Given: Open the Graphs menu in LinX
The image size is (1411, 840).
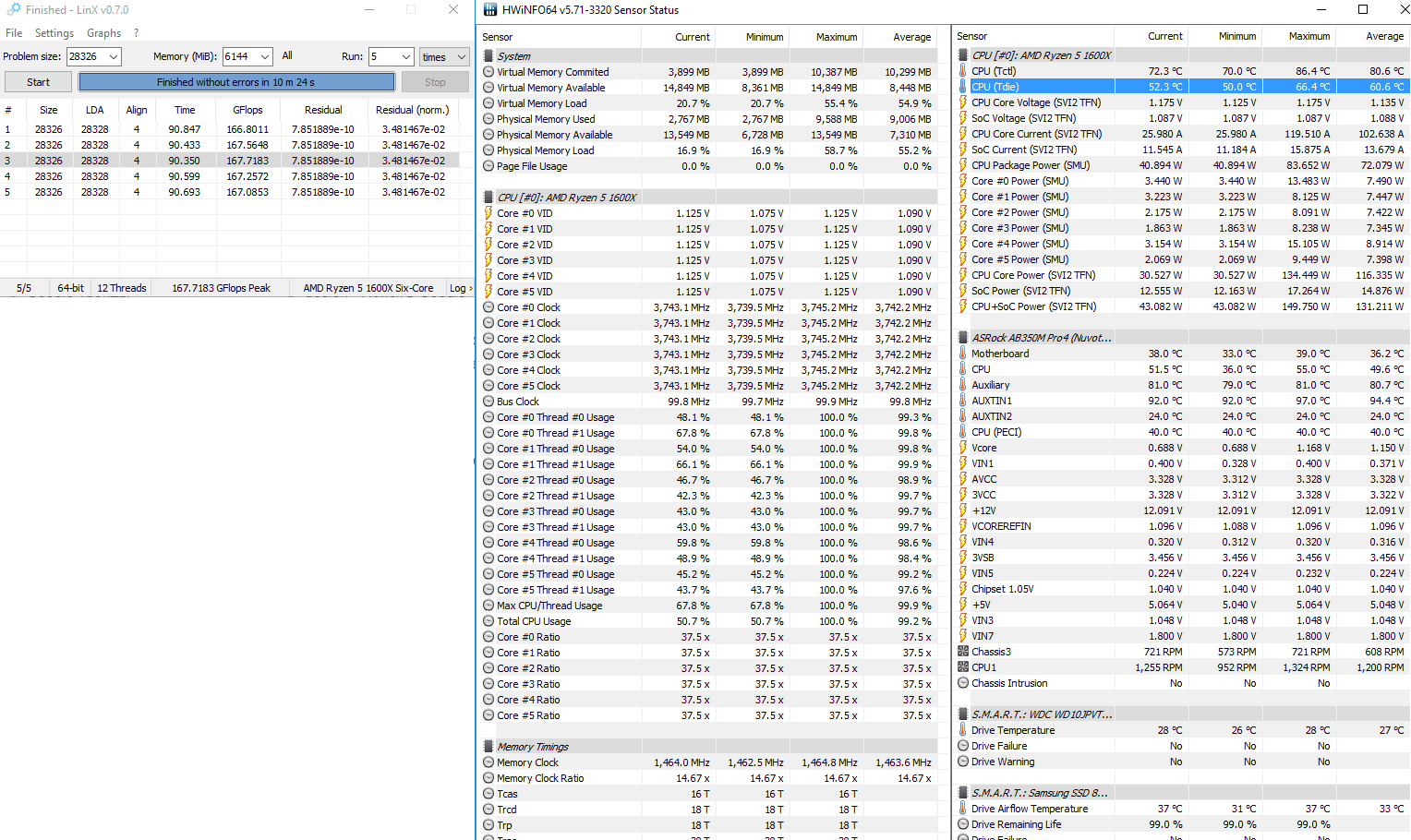Looking at the screenshot, I should pos(104,33).
